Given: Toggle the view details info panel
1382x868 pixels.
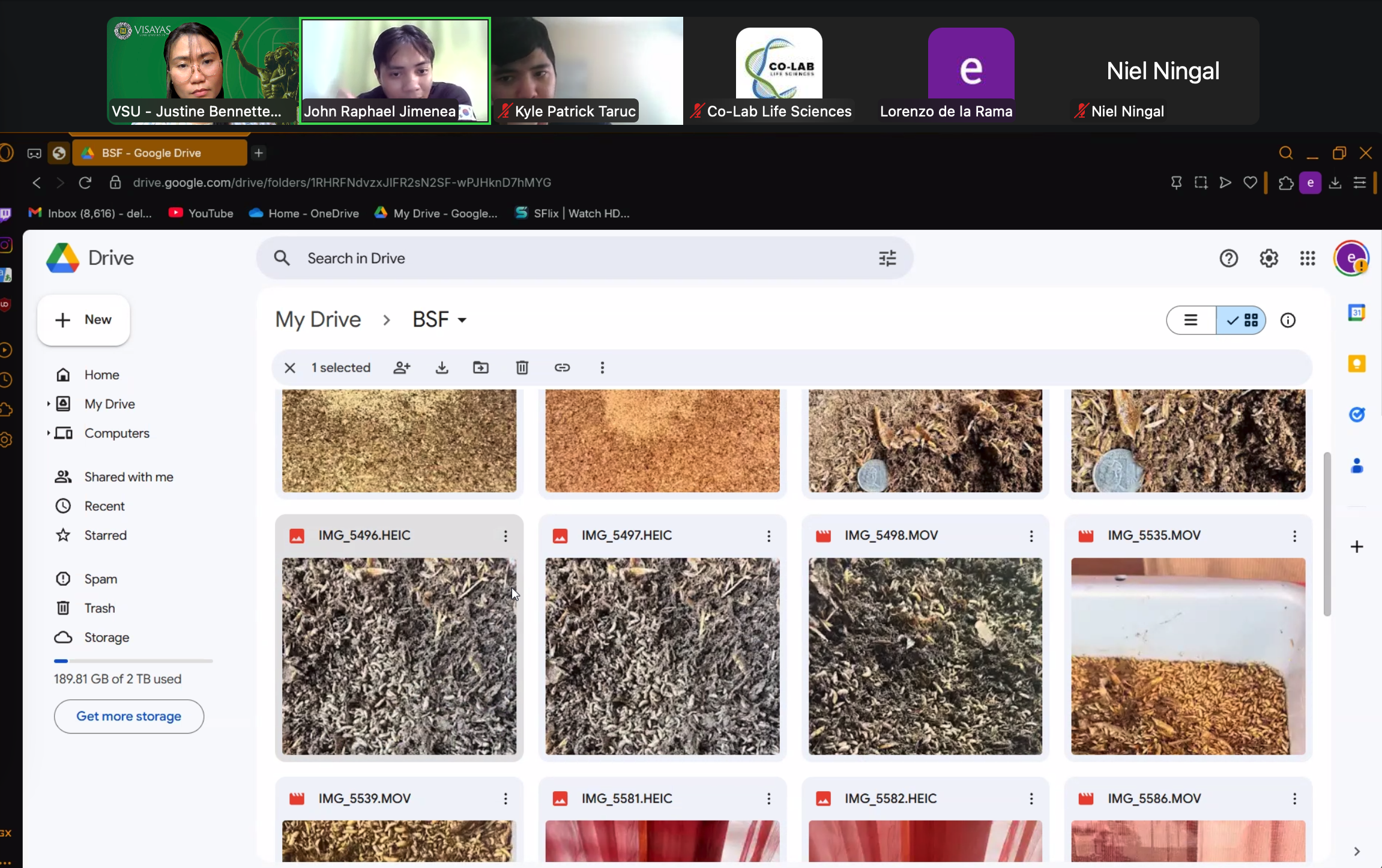Looking at the screenshot, I should 1288,320.
